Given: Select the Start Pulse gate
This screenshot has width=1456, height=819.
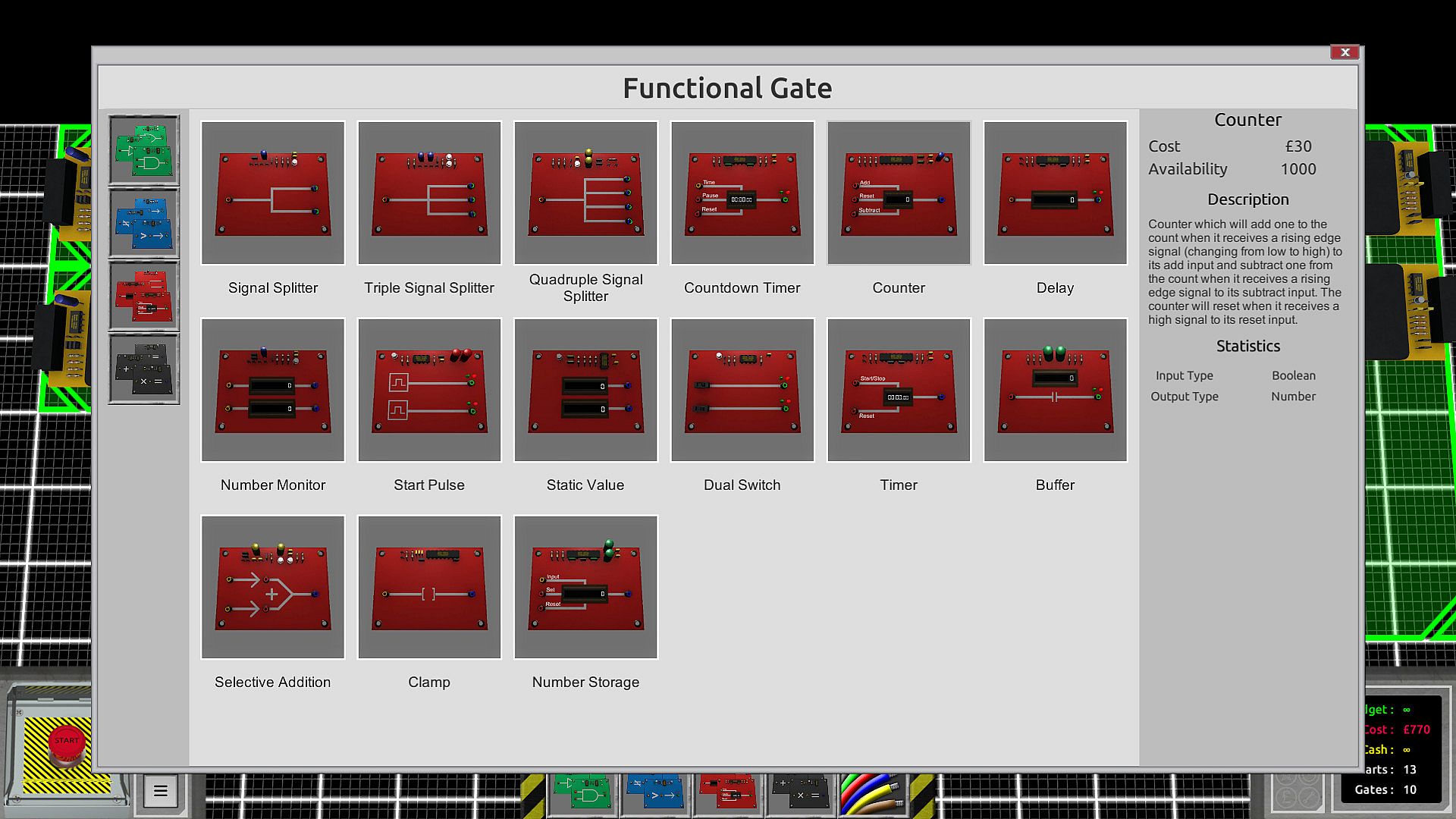Looking at the screenshot, I should [x=429, y=391].
